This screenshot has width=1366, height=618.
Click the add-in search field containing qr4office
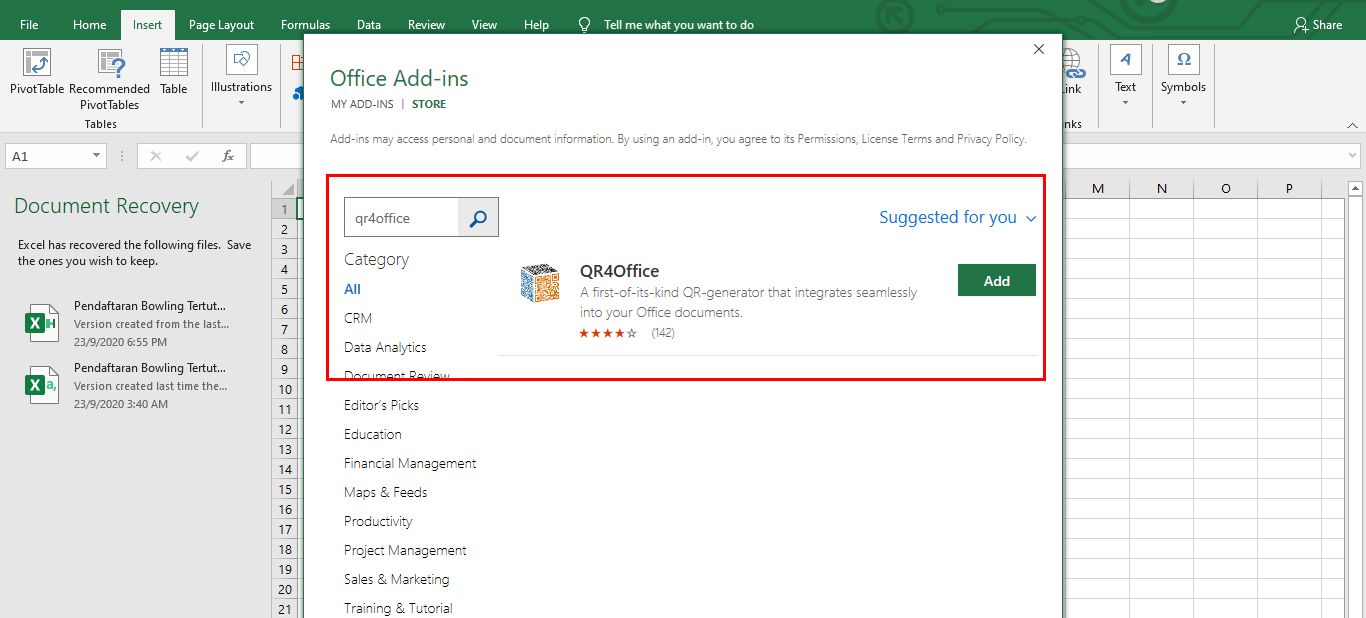401,217
